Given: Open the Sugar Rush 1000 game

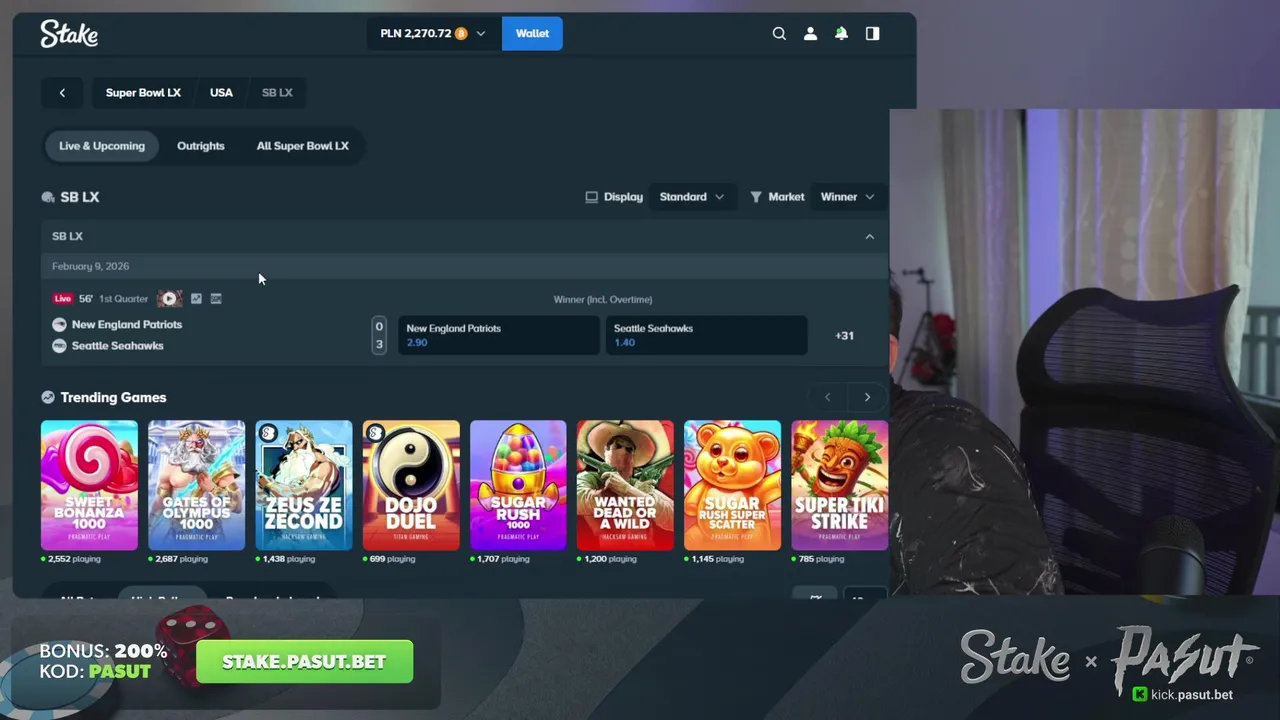Looking at the screenshot, I should pyautogui.click(x=518, y=485).
